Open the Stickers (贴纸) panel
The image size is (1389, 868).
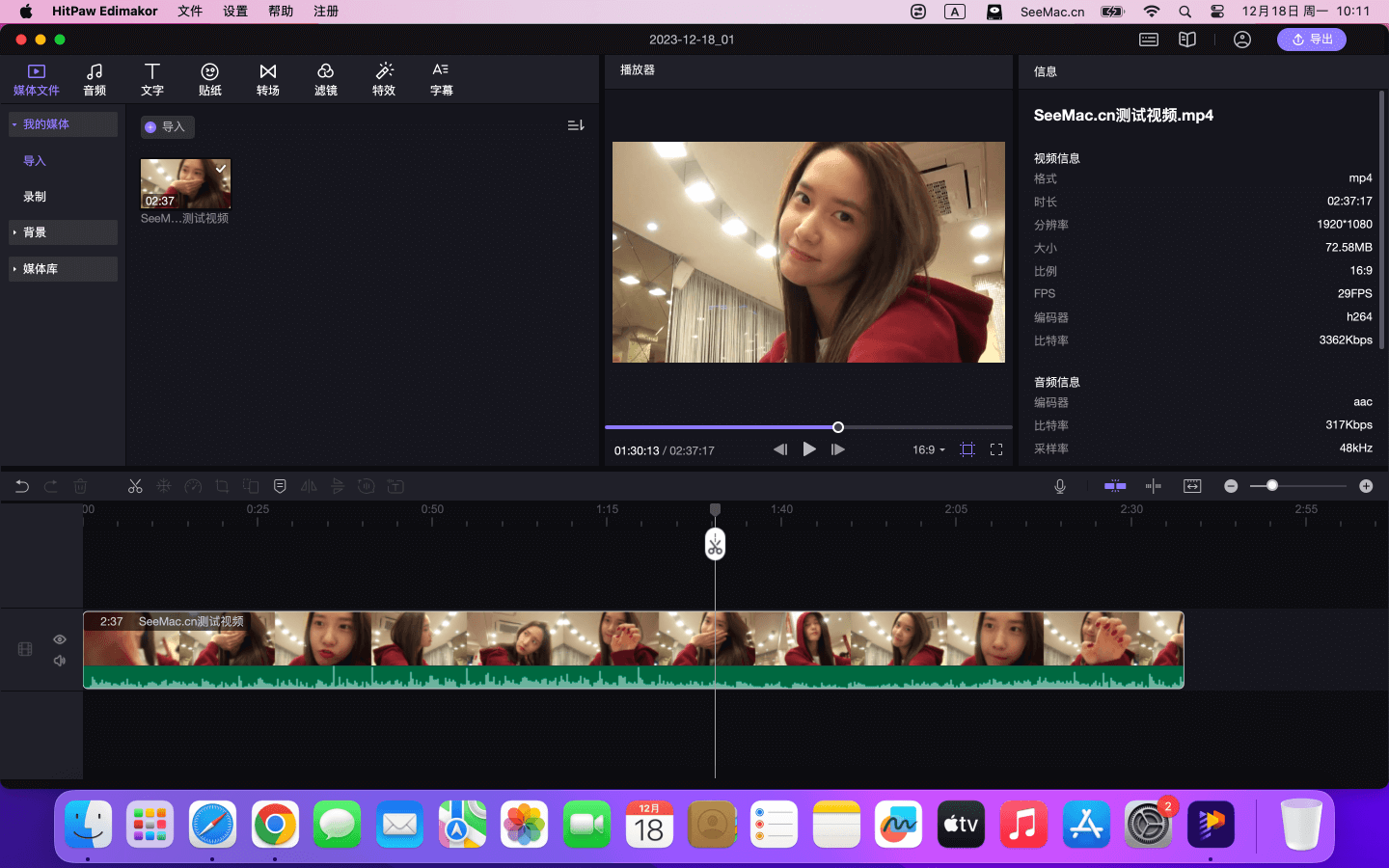(209, 79)
